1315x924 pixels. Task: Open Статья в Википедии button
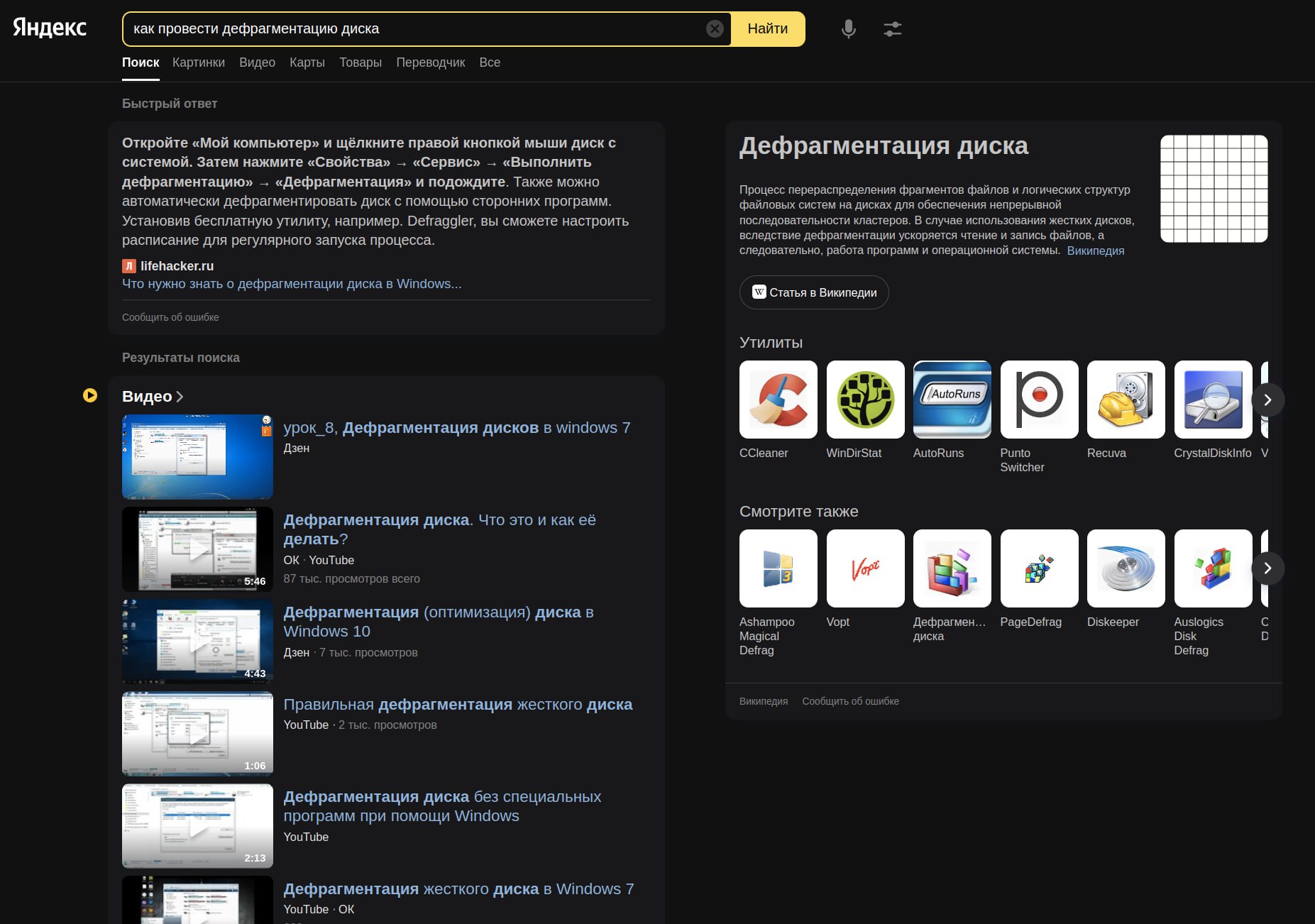(x=814, y=292)
